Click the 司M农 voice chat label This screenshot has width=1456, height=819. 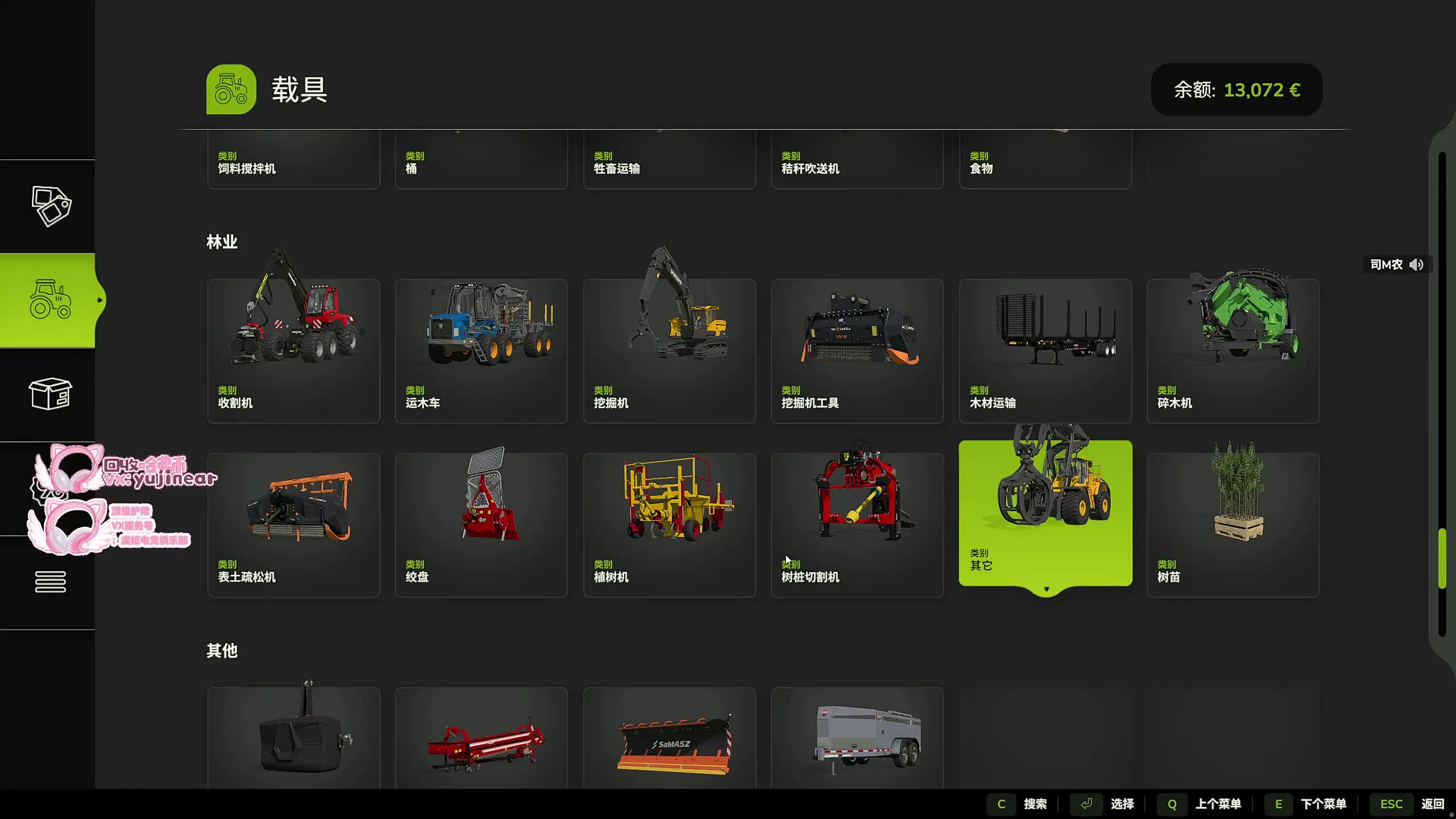(x=1386, y=264)
